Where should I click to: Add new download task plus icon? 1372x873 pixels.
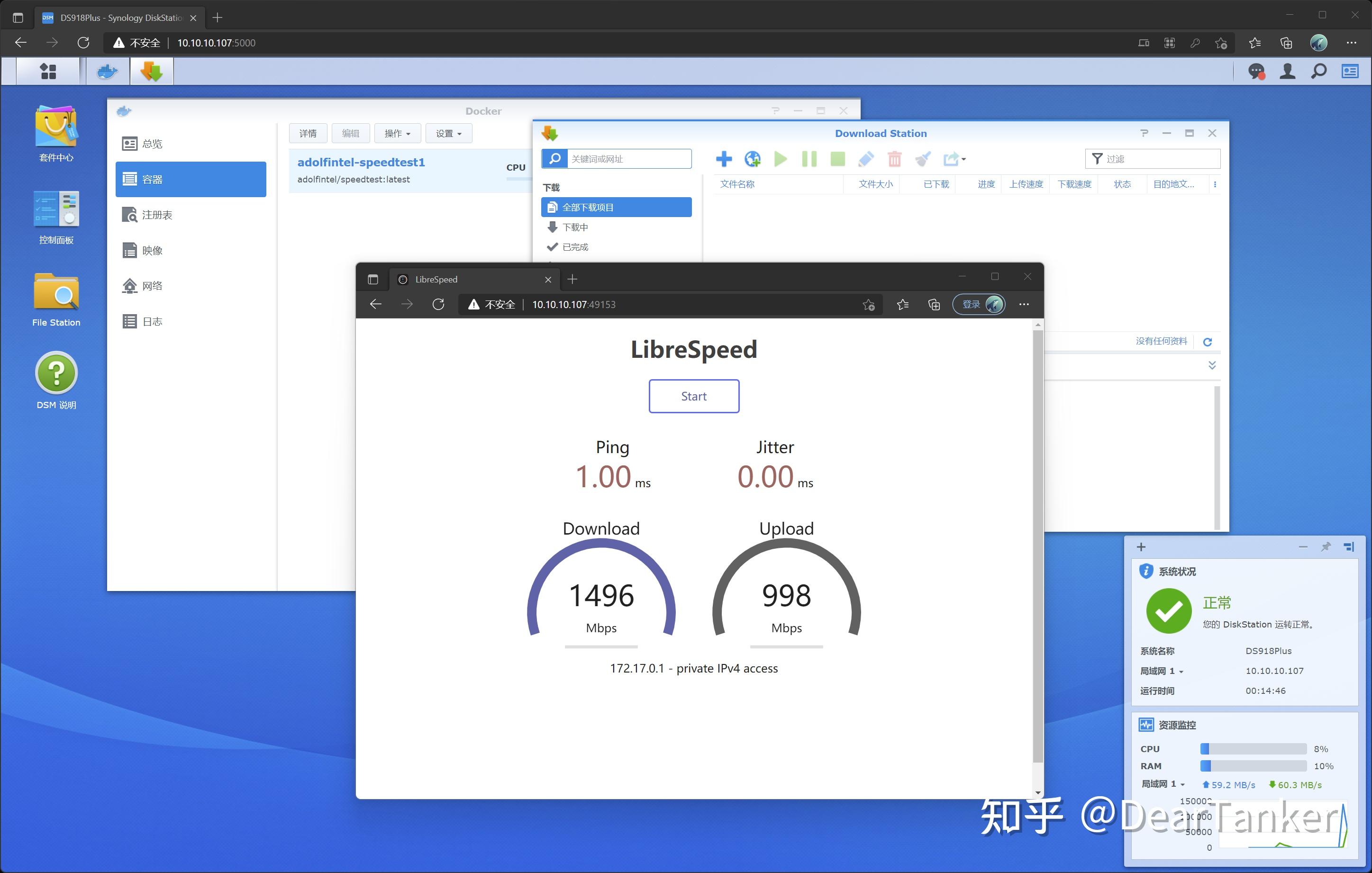[x=724, y=159]
